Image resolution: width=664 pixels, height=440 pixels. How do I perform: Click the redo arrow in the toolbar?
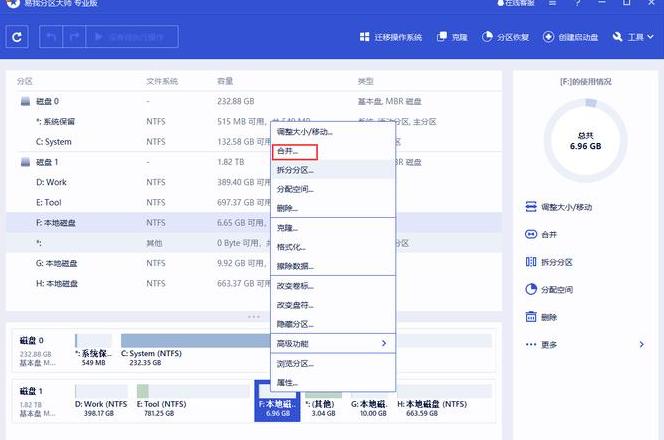[74, 37]
